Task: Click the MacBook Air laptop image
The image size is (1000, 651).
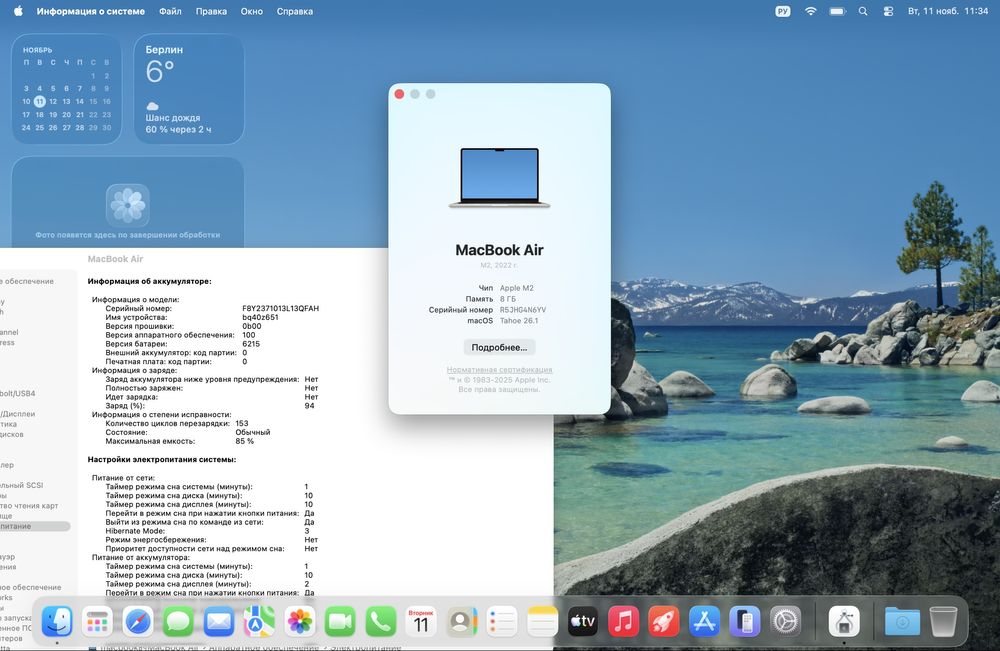Action: click(499, 177)
